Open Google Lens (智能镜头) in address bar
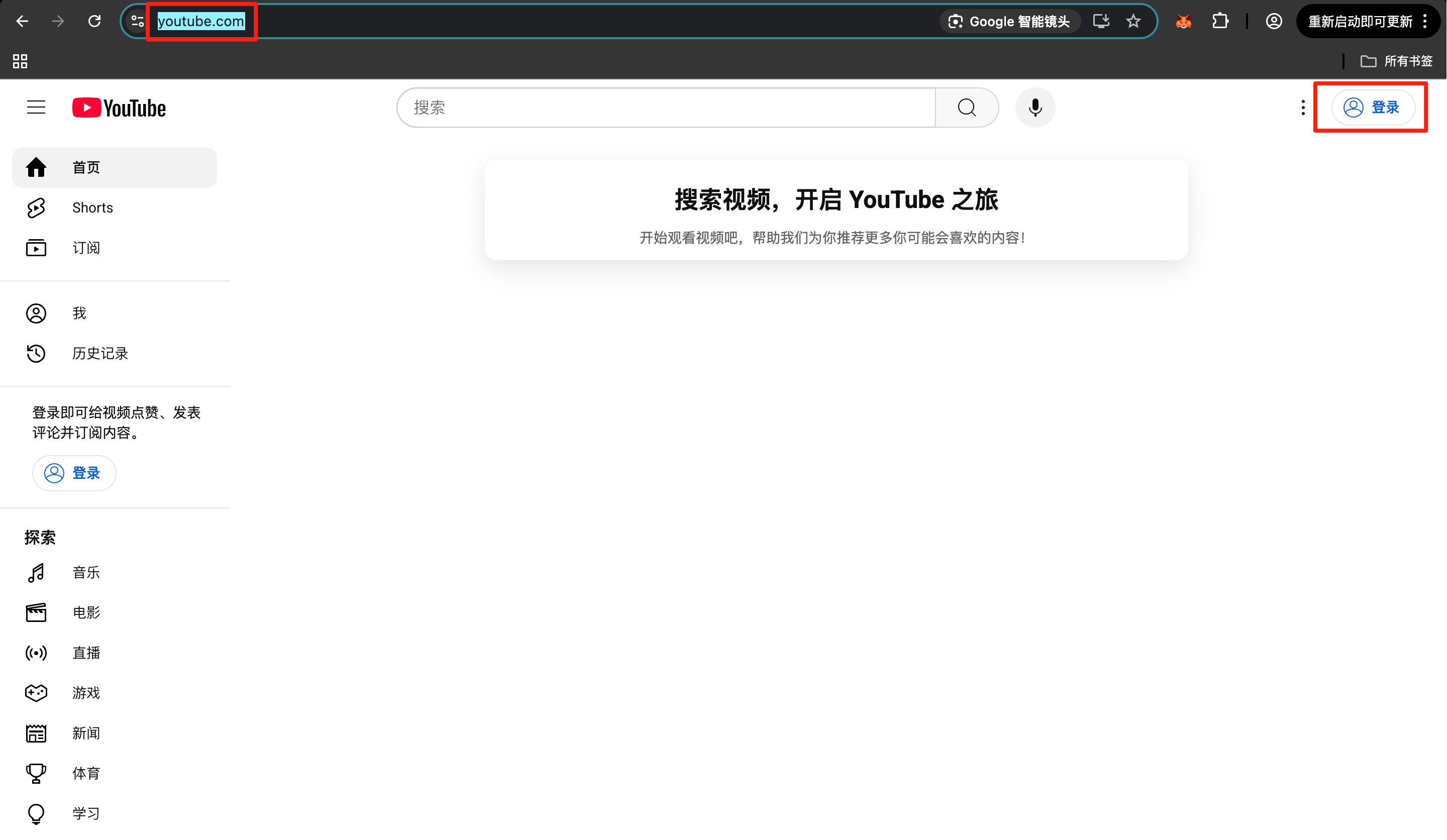Viewport: 1447px width, 840px height. point(1010,22)
